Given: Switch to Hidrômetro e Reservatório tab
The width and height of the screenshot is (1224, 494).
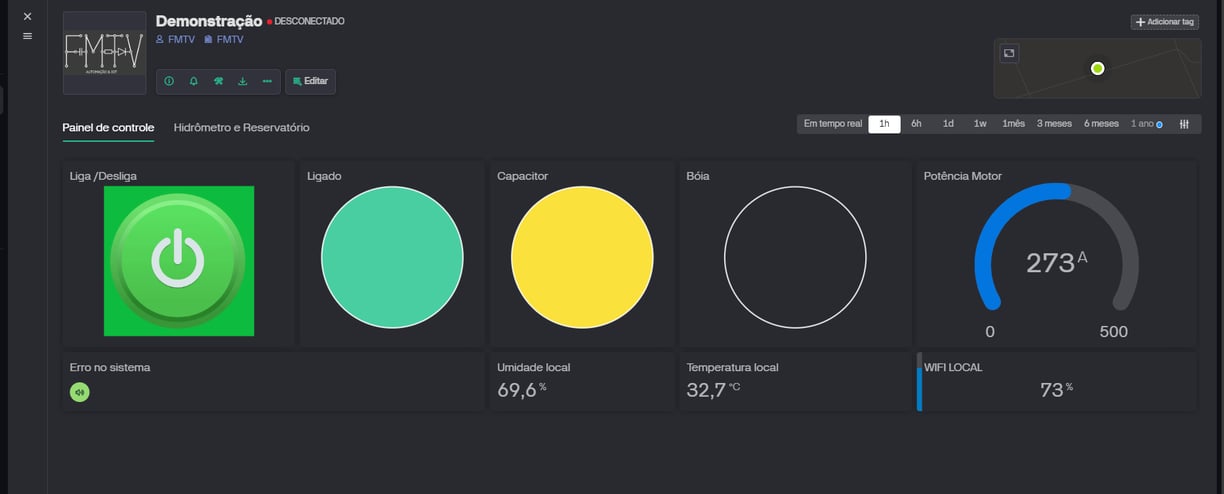Looking at the screenshot, I should point(241,128).
